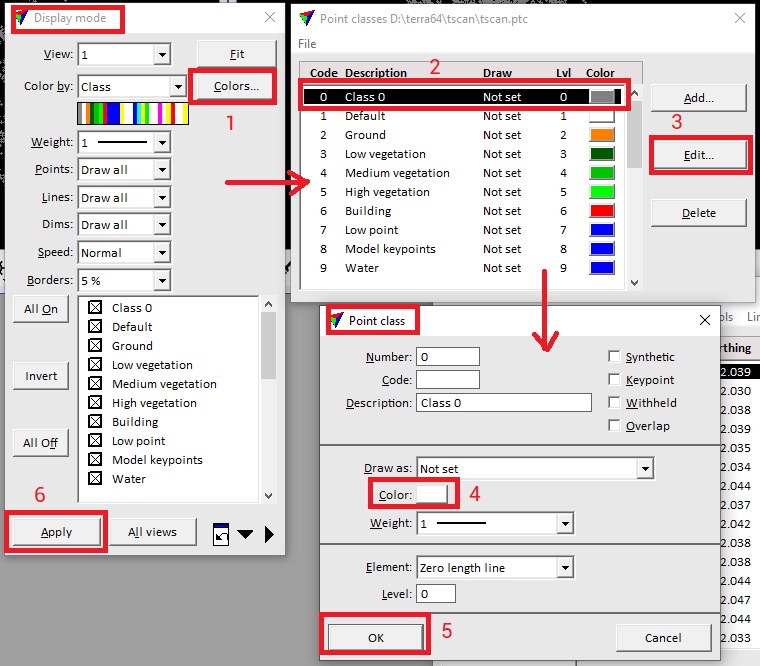Click the orange Ground color swatch
The width and height of the screenshot is (760, 666).
tap(602, 135)
